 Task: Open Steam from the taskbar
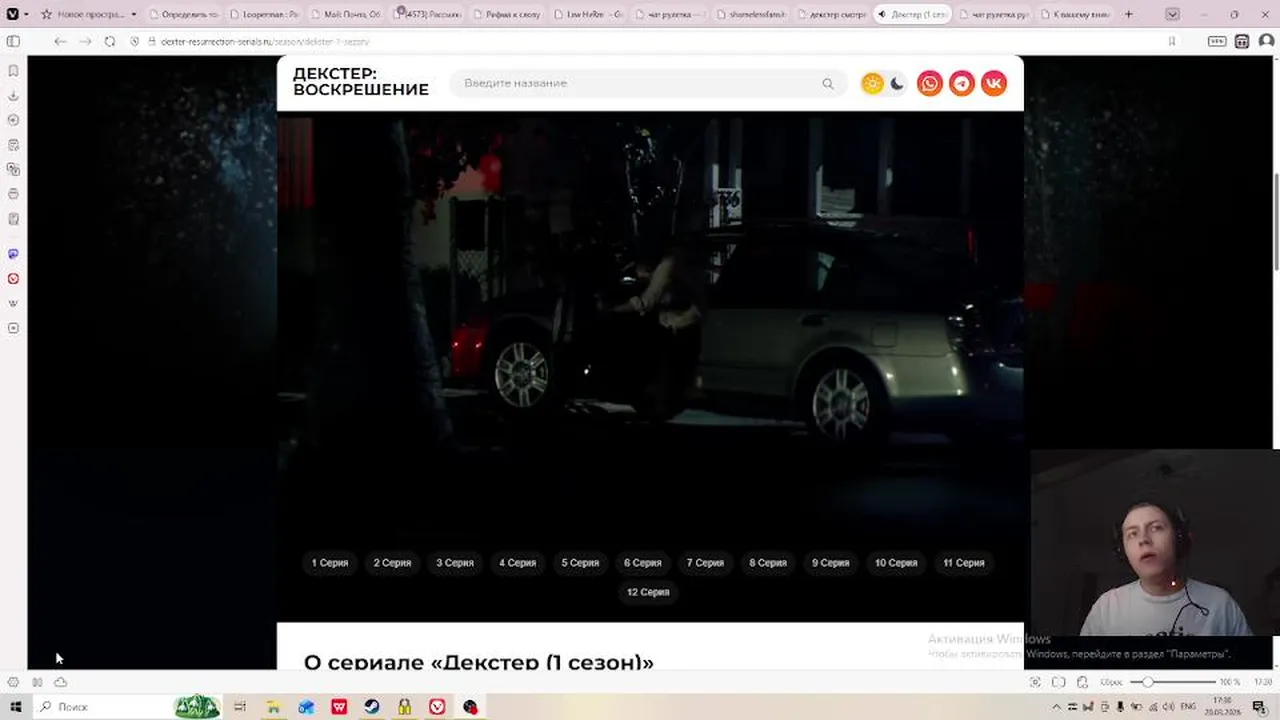371,707
